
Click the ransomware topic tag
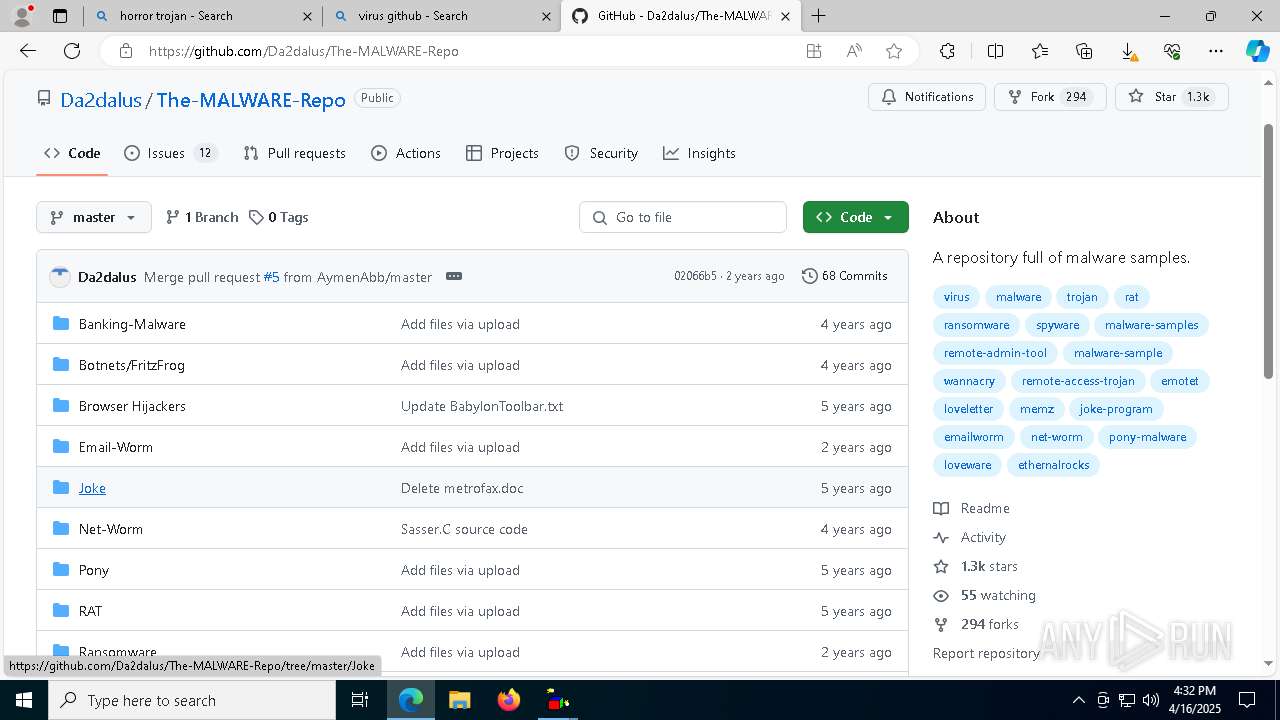pos(977,325)
